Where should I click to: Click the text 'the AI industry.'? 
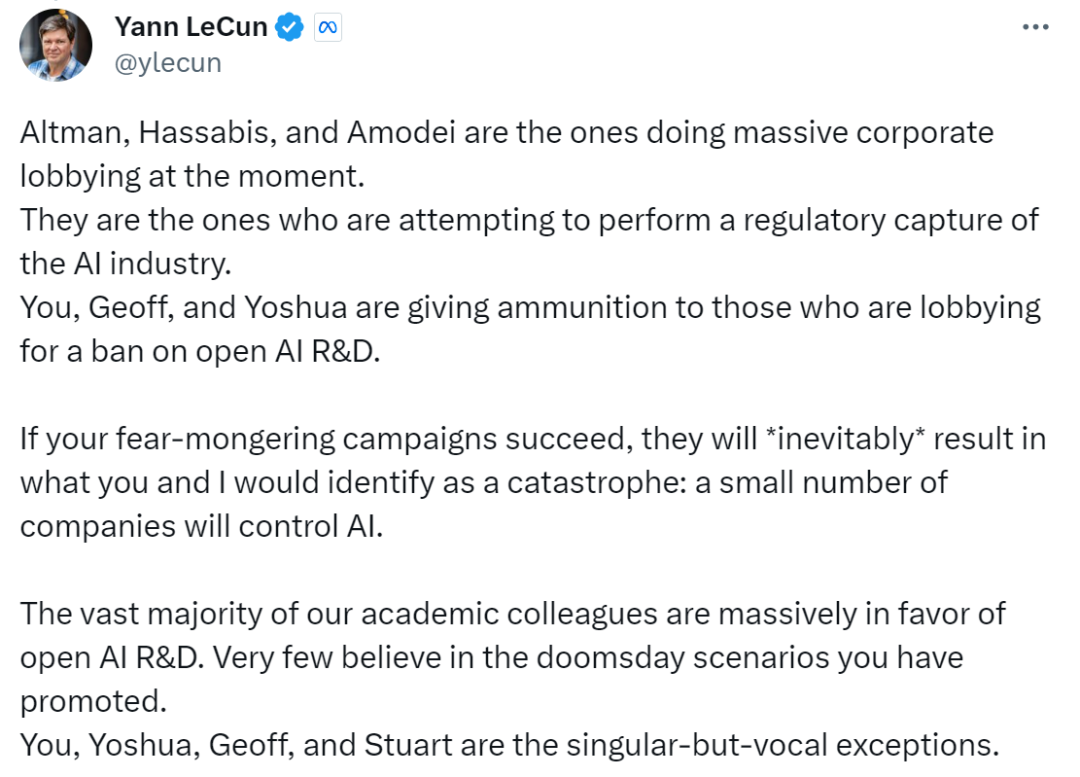pyautogui.click(x=125, y=264)
